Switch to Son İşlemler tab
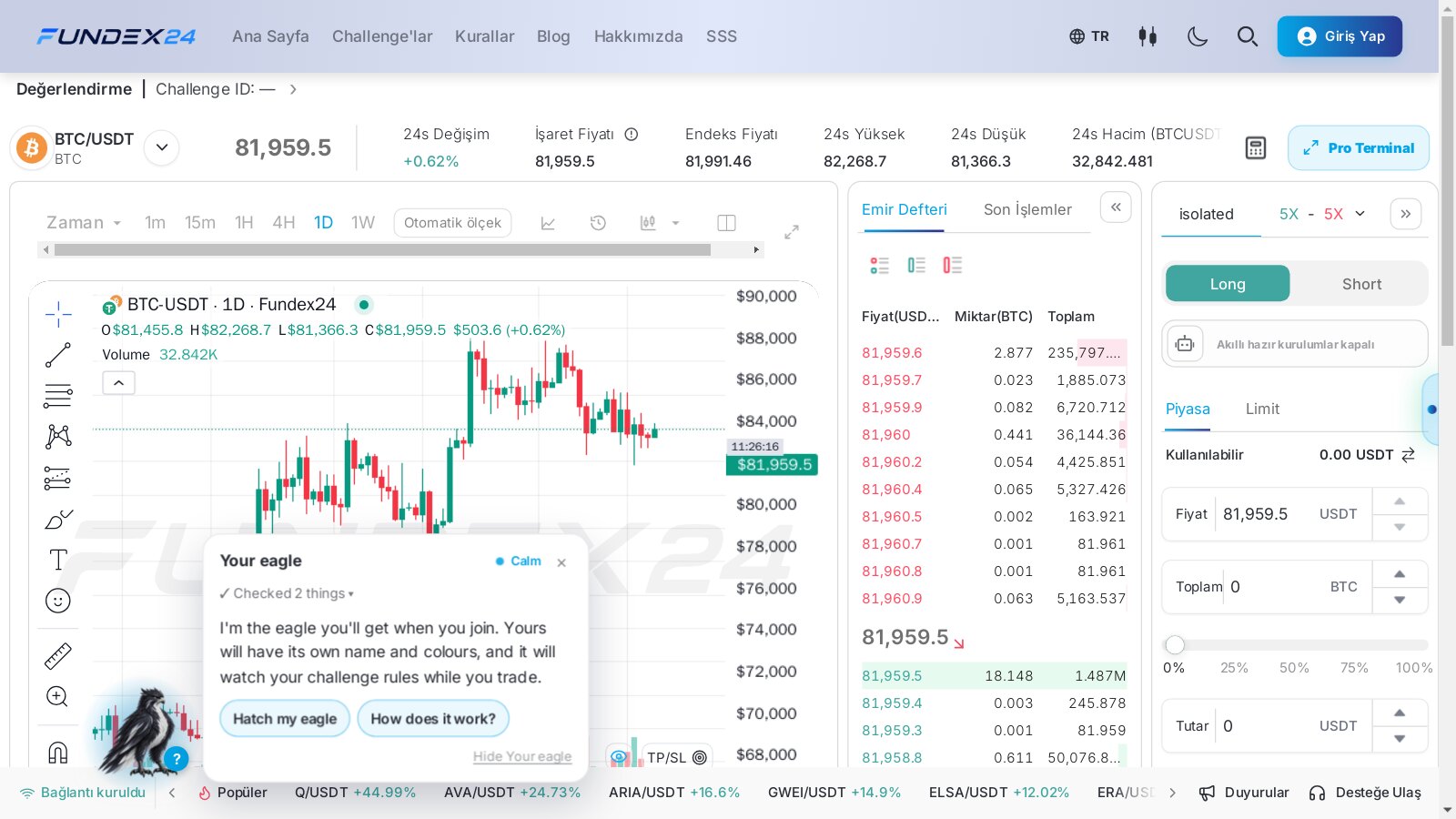The width and height of the screenshot is (1456, 819). coord(1027,209)
